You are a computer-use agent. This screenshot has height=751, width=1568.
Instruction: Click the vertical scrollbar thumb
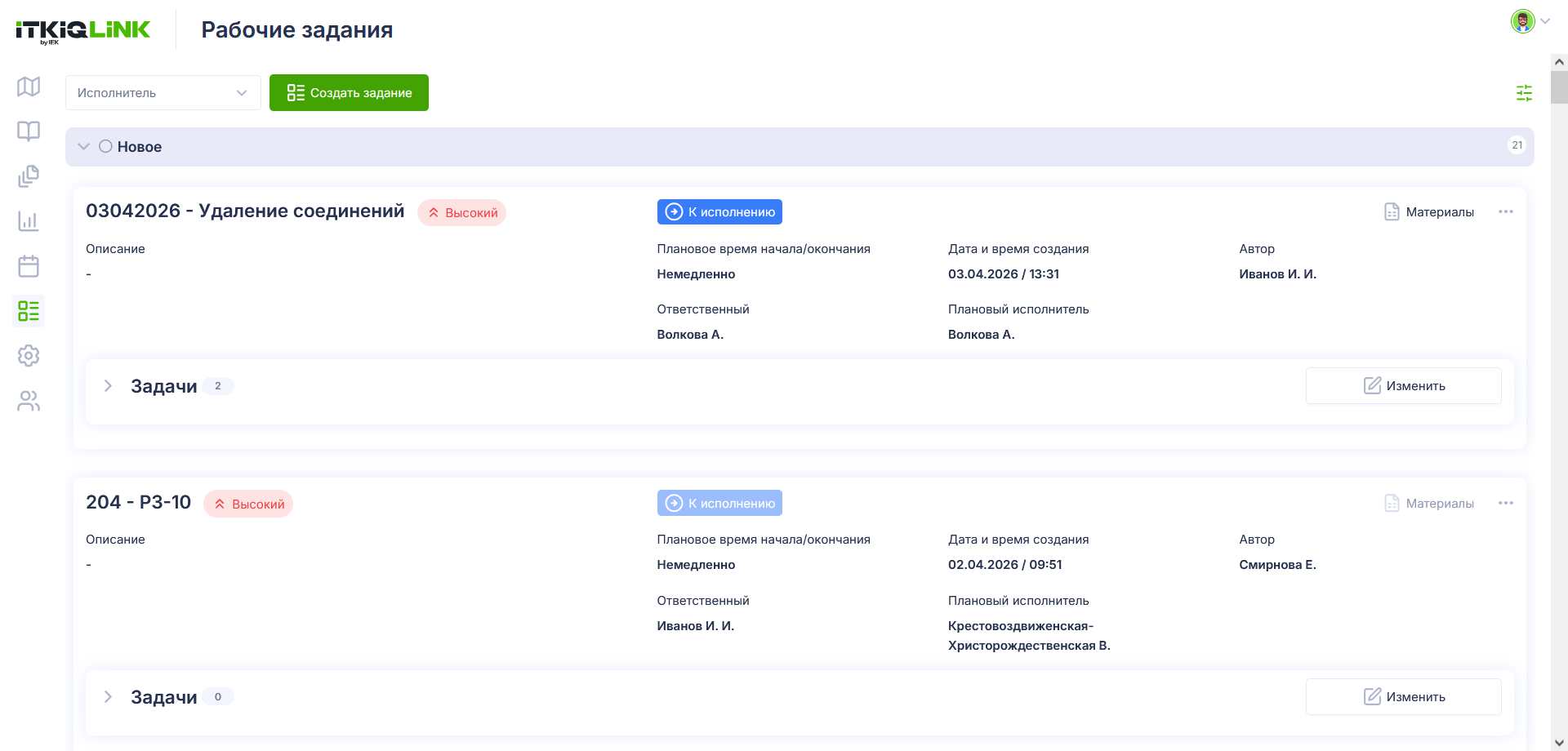click(1559, 87)
